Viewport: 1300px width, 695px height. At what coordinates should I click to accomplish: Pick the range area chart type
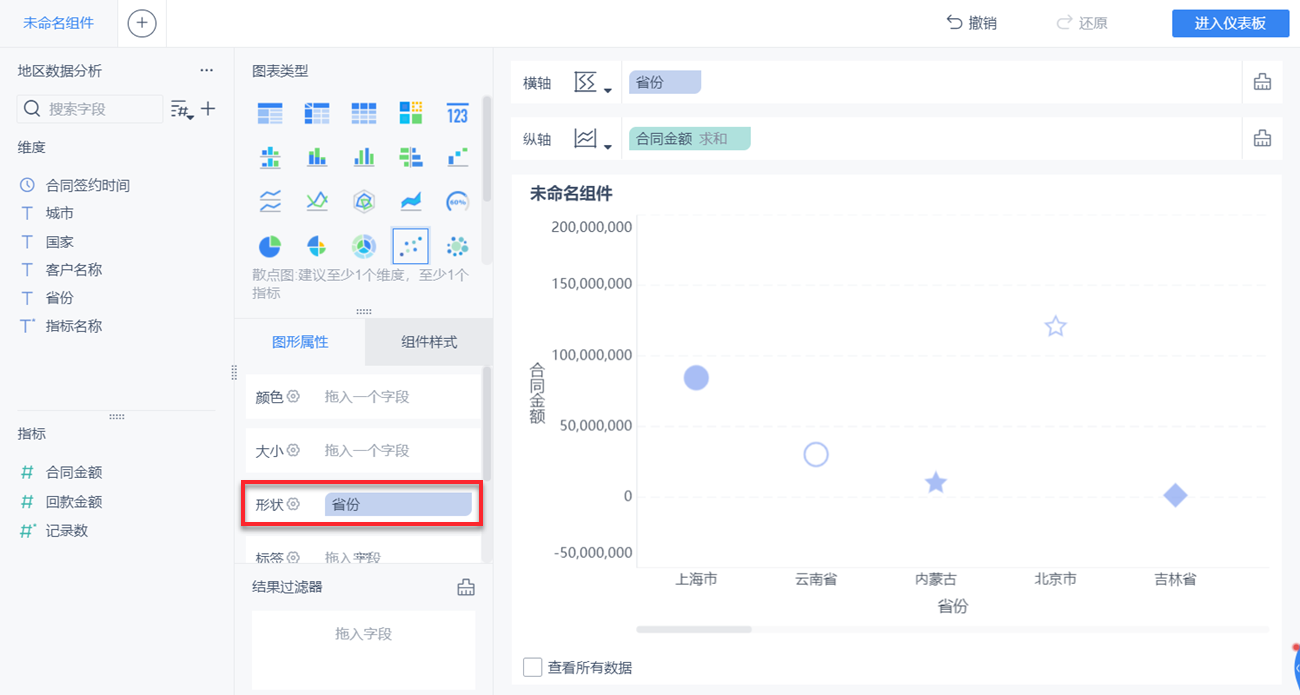coord(411,201)
